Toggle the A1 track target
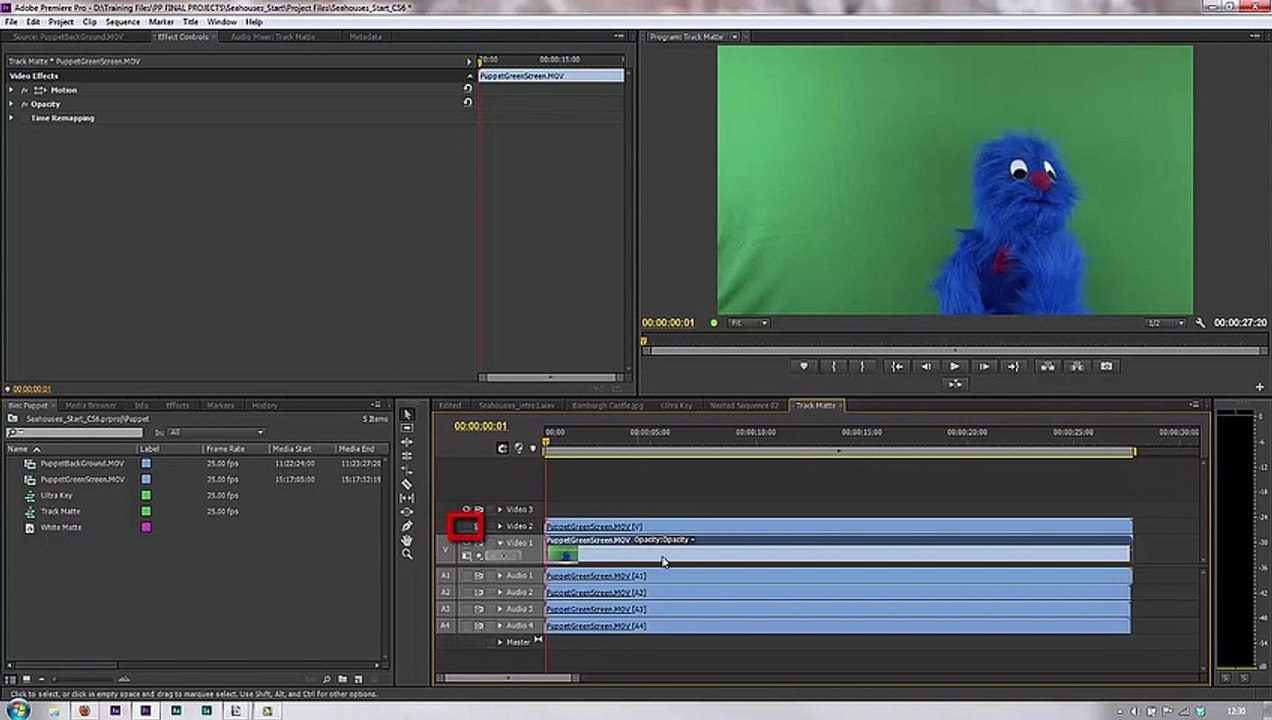The image size is (1272, 720). tap(446, 575)
